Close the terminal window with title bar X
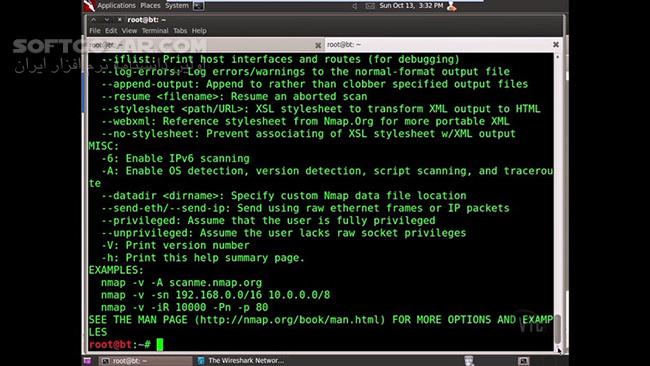The height and width of the screenshot is (366, 650). pos(119,19)
